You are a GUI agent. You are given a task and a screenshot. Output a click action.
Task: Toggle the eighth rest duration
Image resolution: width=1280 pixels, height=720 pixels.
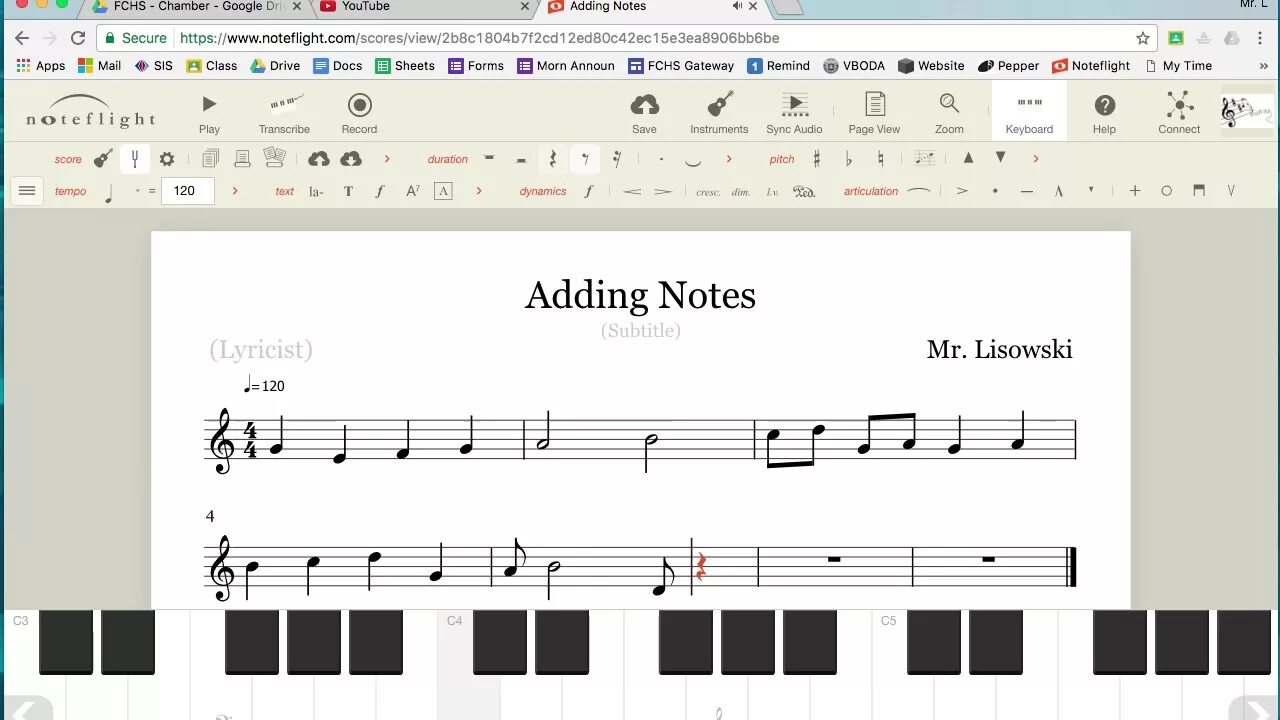click(585, 159)
